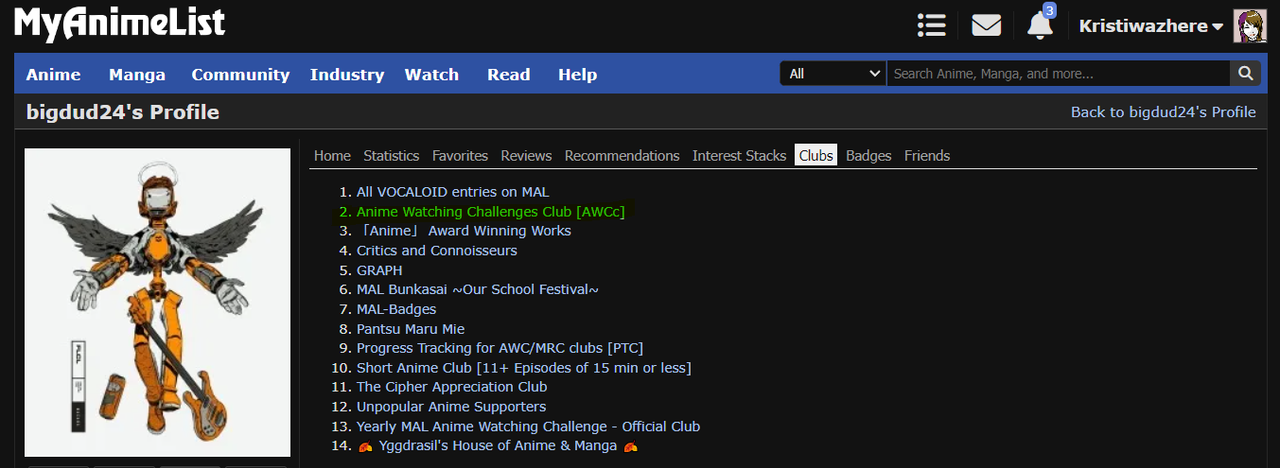The image size is (1280, 468).
Task: Open Unpopular Anime Supporters club
Action: (451, 406)
